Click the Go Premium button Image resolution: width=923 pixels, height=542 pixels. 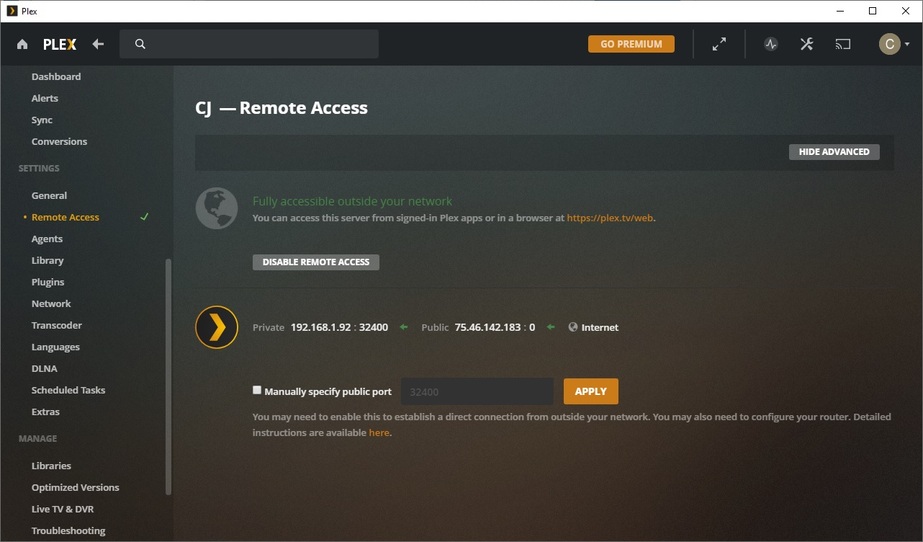click(631, 44)
